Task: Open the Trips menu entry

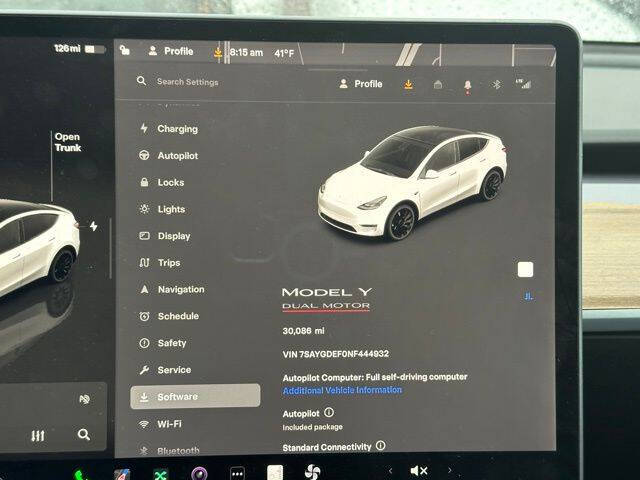Action: 160,262
